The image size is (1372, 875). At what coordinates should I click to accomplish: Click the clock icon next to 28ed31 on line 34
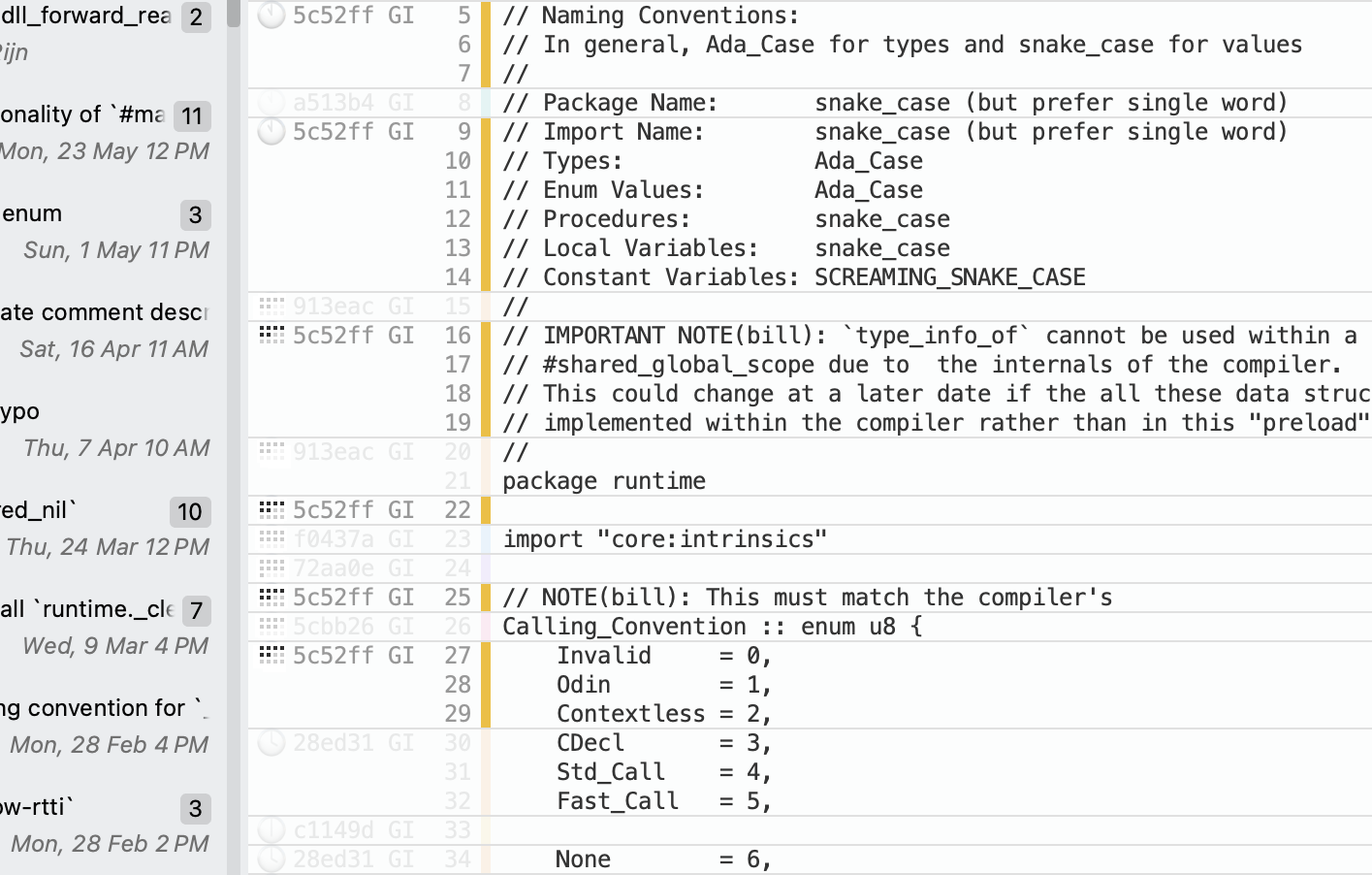270,859
